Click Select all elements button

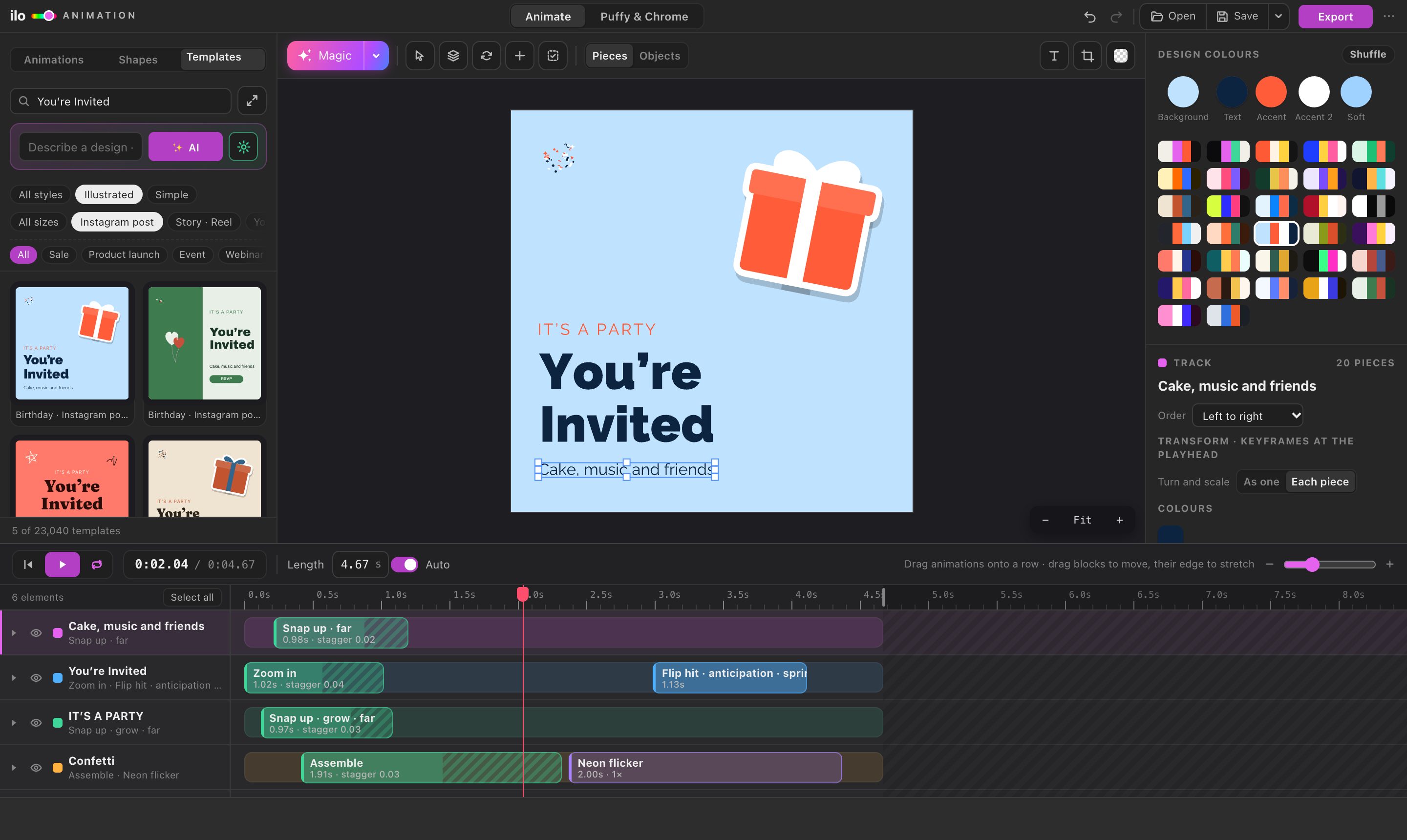point(192,597)
